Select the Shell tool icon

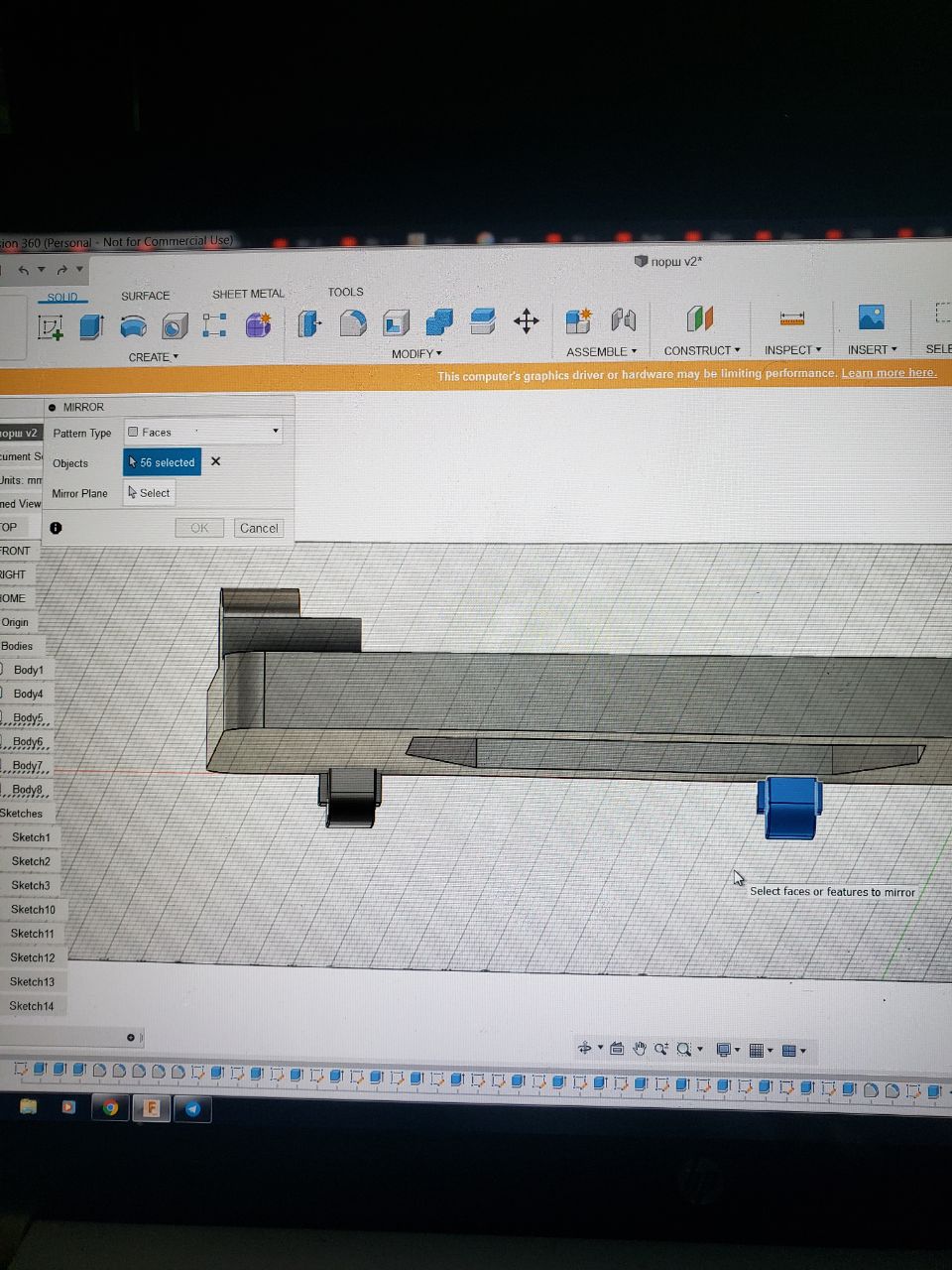point(396,322)
